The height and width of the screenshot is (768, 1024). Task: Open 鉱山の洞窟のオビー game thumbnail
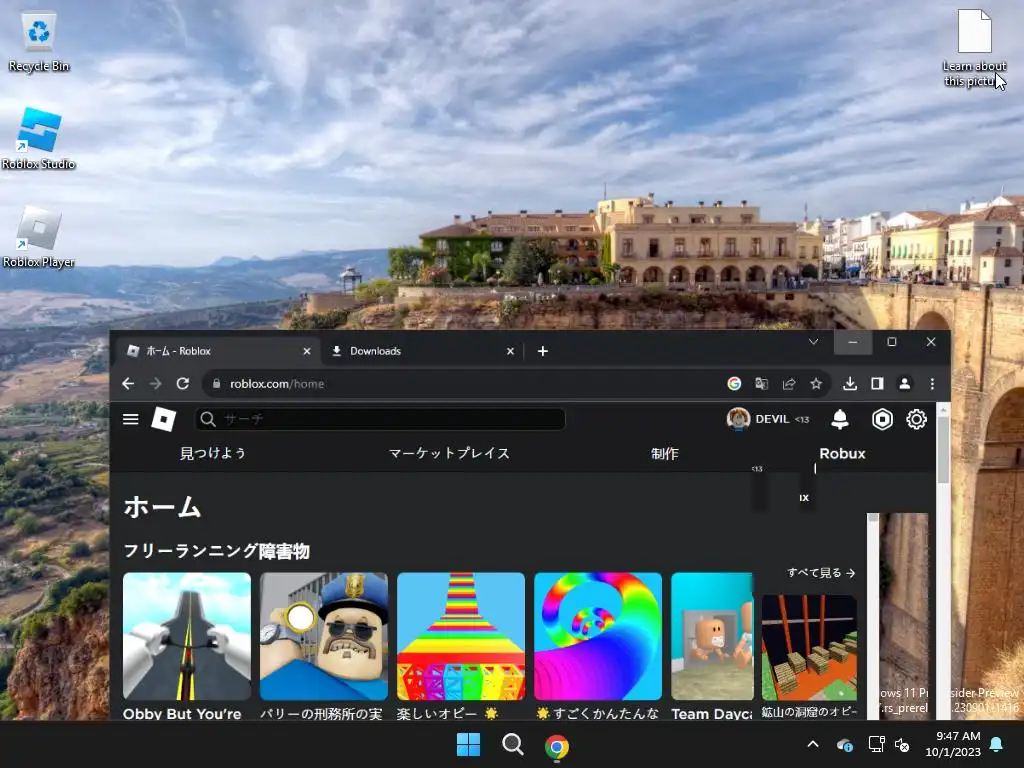coord(809,647)
